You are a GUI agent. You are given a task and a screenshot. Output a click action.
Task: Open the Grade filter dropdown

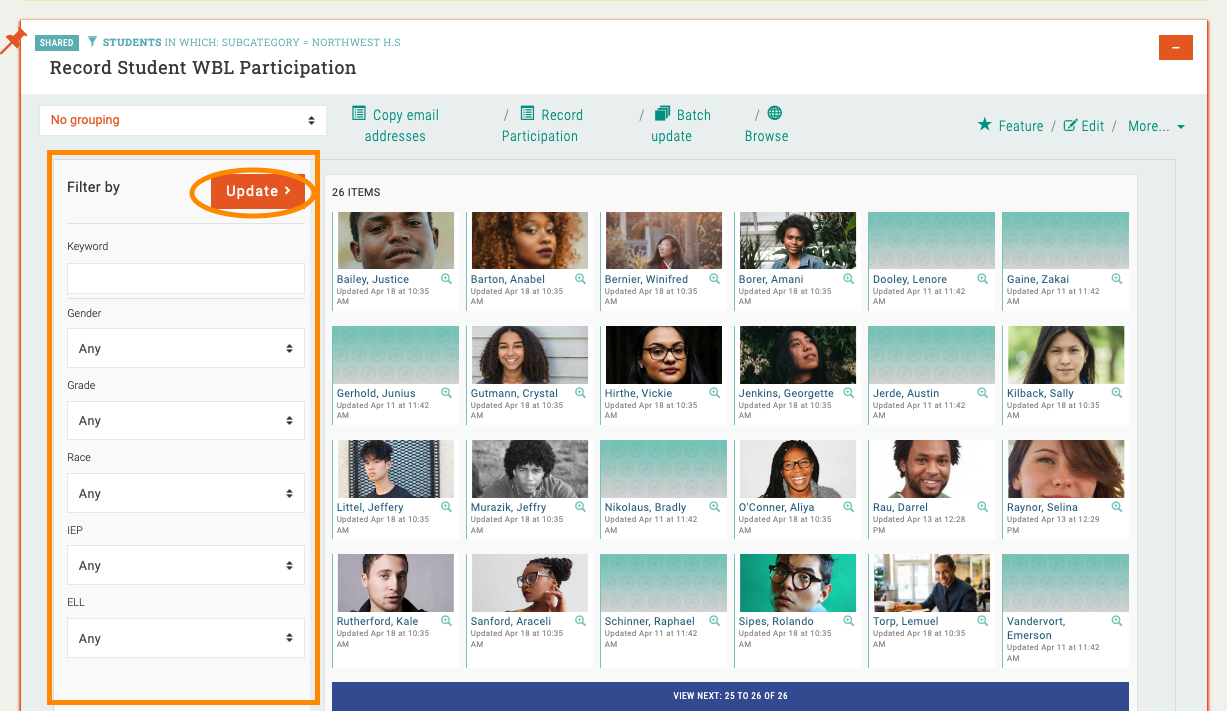(x=186, y=421)
